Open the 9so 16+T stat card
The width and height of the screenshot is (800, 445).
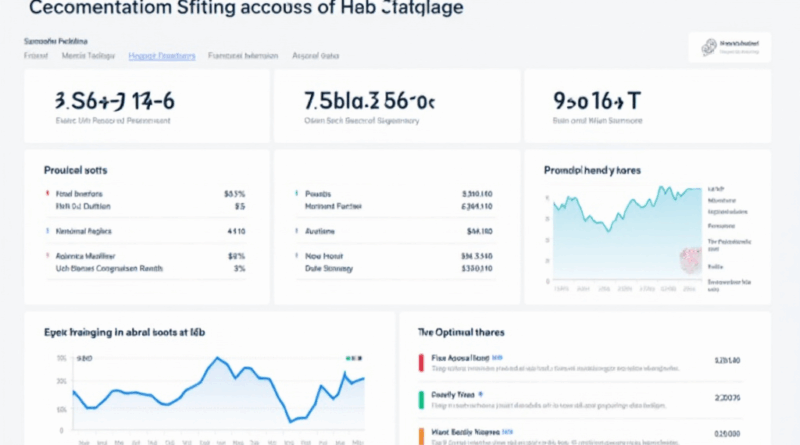[645, 106]
